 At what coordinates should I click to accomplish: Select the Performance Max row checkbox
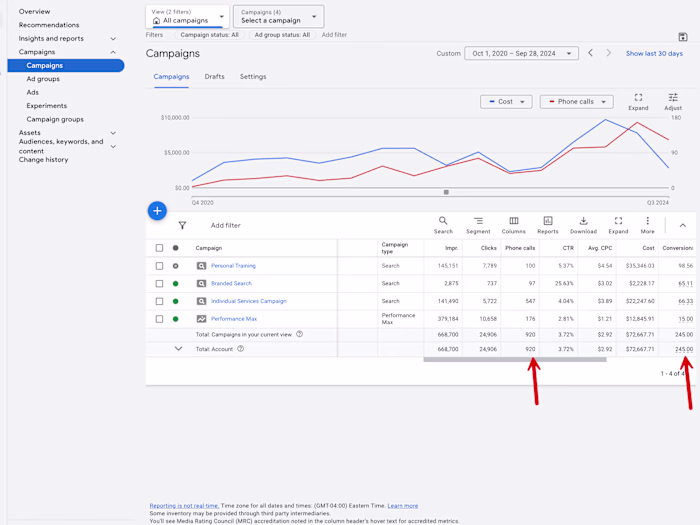click(159, 319)
